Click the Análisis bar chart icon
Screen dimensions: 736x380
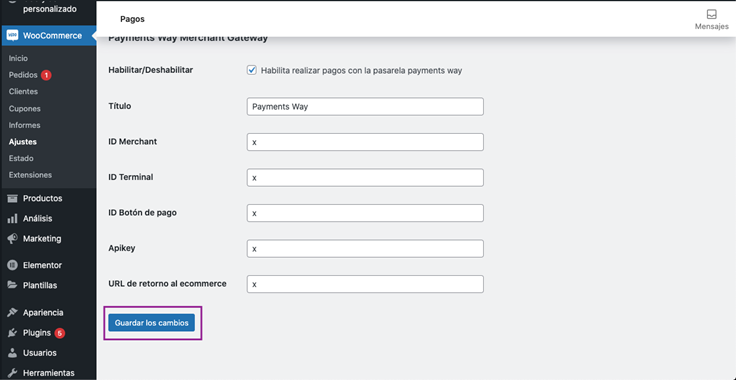(13, 219)
